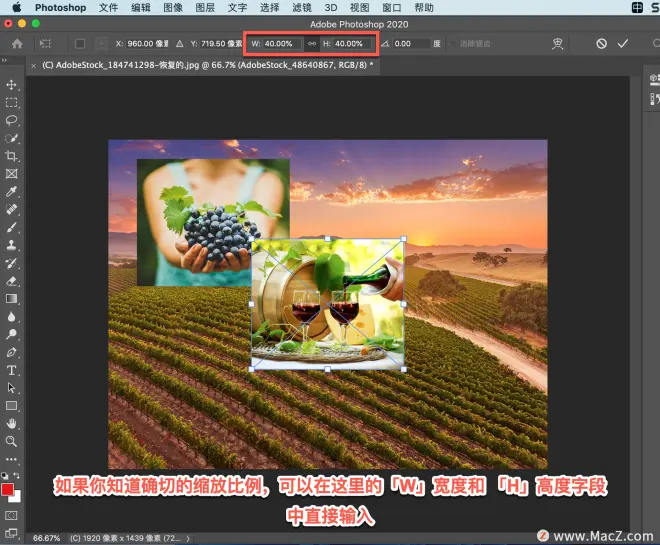Close the AdobeStock_184741298 document tab
660x545 pixels.
[33, 66]
